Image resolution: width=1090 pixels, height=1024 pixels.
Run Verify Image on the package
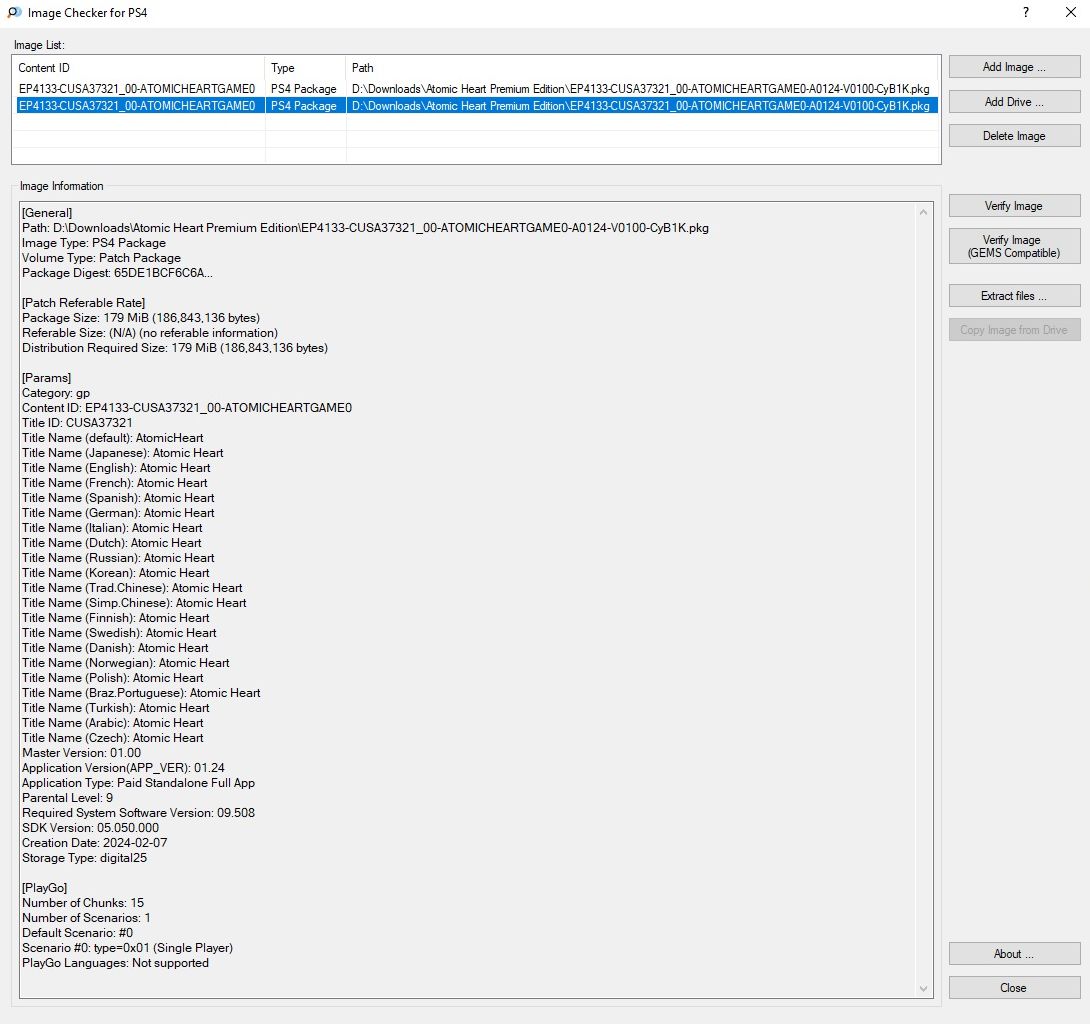click(1014, 206)
